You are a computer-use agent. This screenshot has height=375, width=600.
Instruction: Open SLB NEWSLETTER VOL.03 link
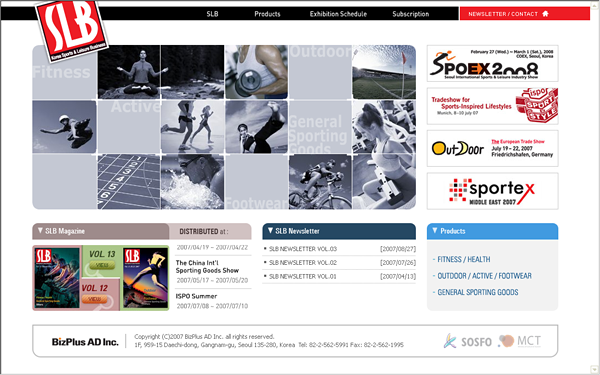point(303,249)
